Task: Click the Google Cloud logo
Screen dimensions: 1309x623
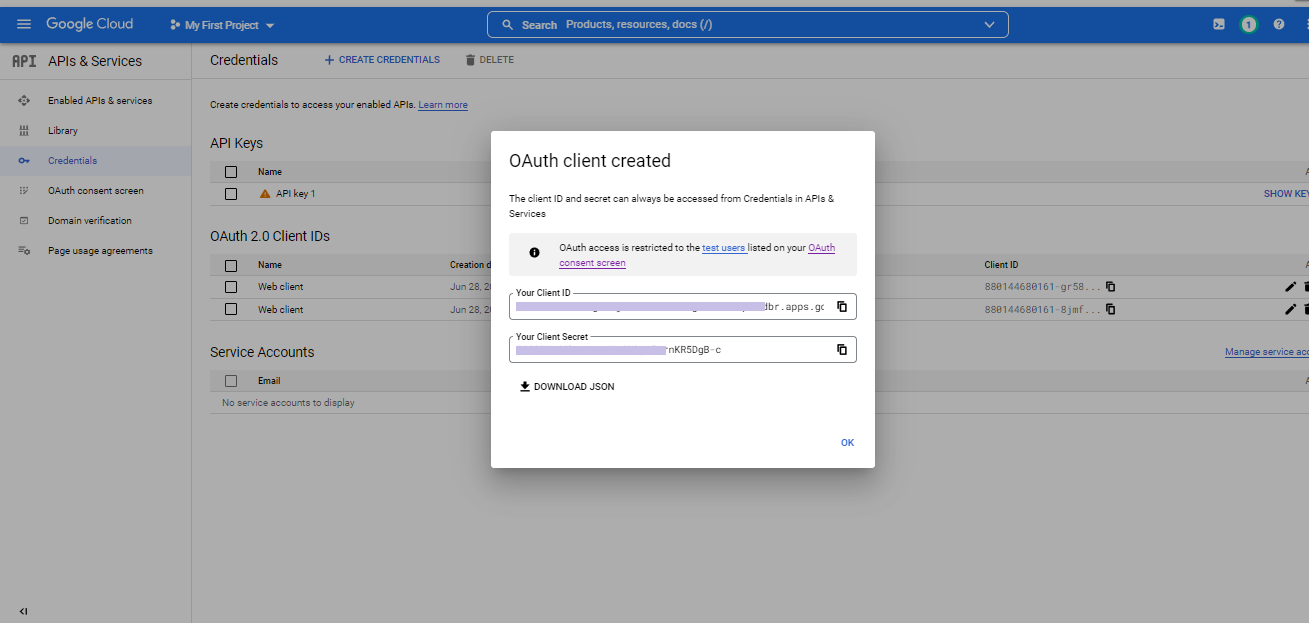Action: (89, 24)
